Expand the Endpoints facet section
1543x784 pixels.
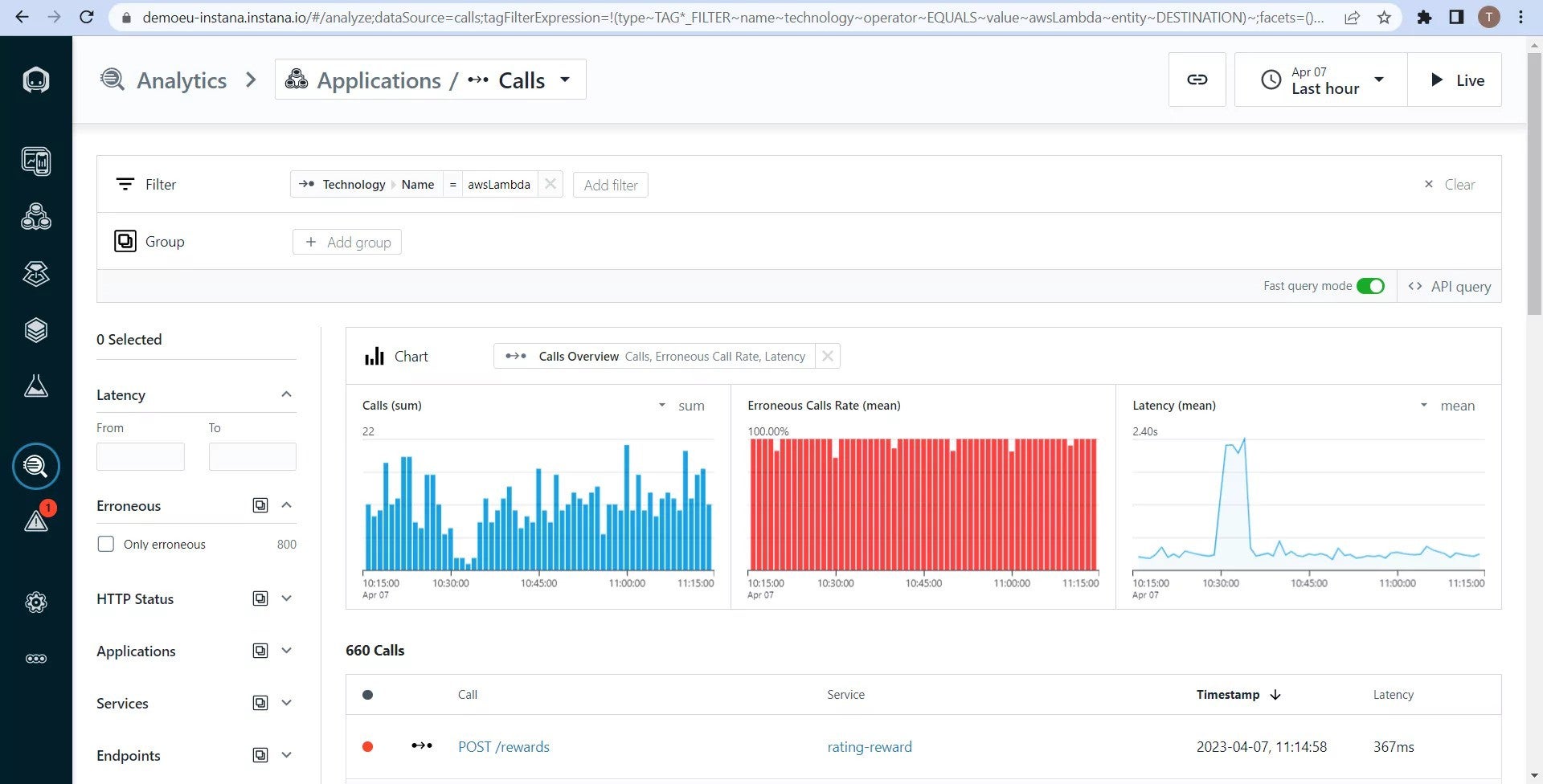[x=286, y=755]
